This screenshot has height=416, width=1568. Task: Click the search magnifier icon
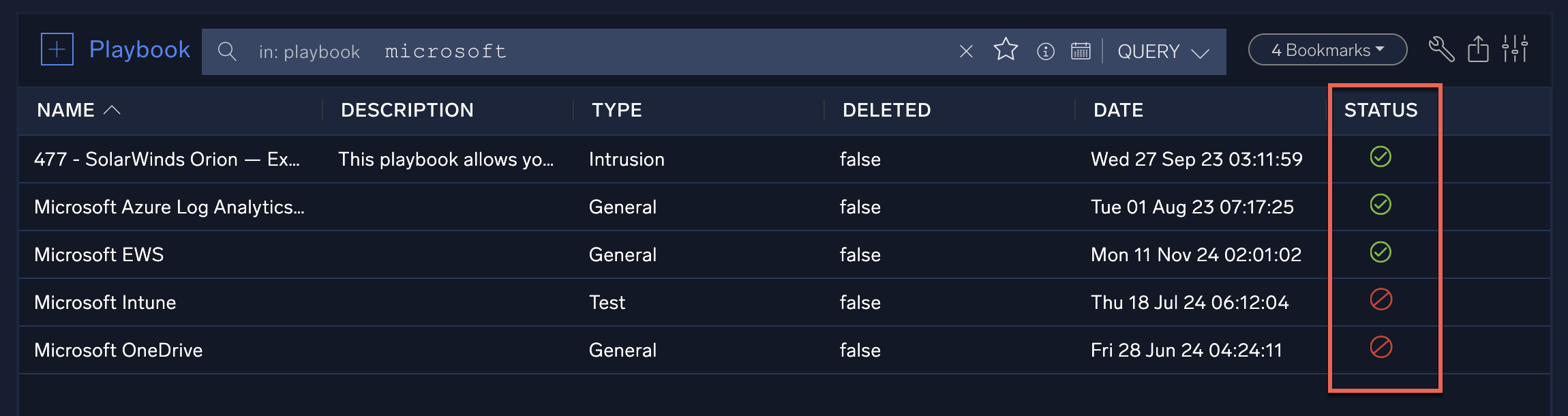(x=227, y=50)
